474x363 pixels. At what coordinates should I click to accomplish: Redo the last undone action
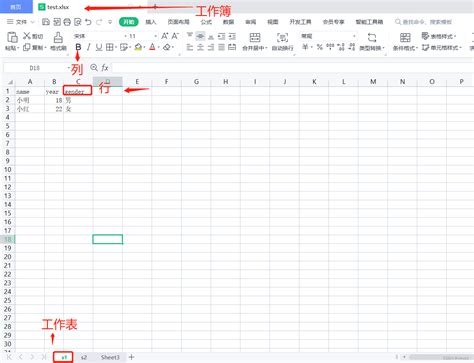pyautogui.click(x=99, y=22)
